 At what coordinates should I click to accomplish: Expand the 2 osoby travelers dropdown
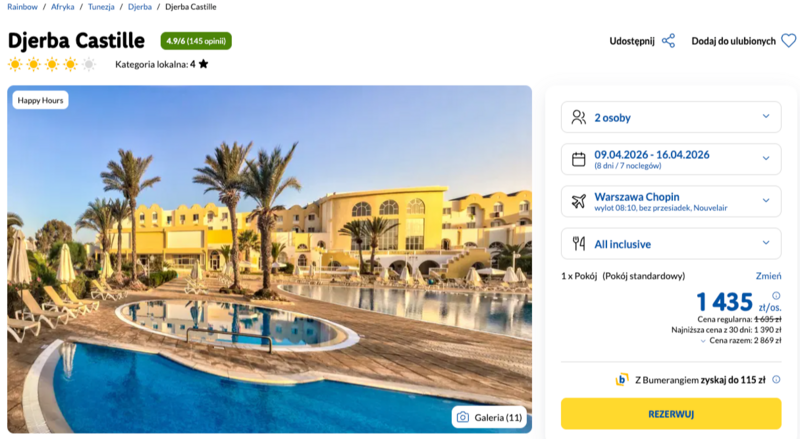coord(671,117)
